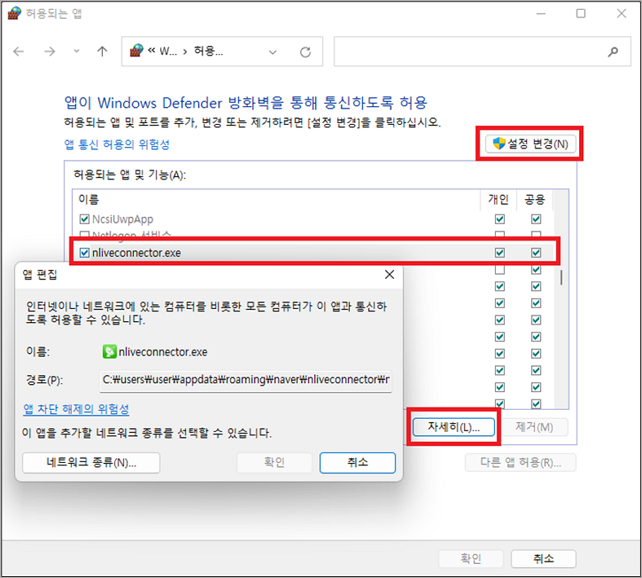Toggle nliveconnector.exe 개인 checkbox
The height and width of the screenshot is (578, 642).
[x=500, y=253]
